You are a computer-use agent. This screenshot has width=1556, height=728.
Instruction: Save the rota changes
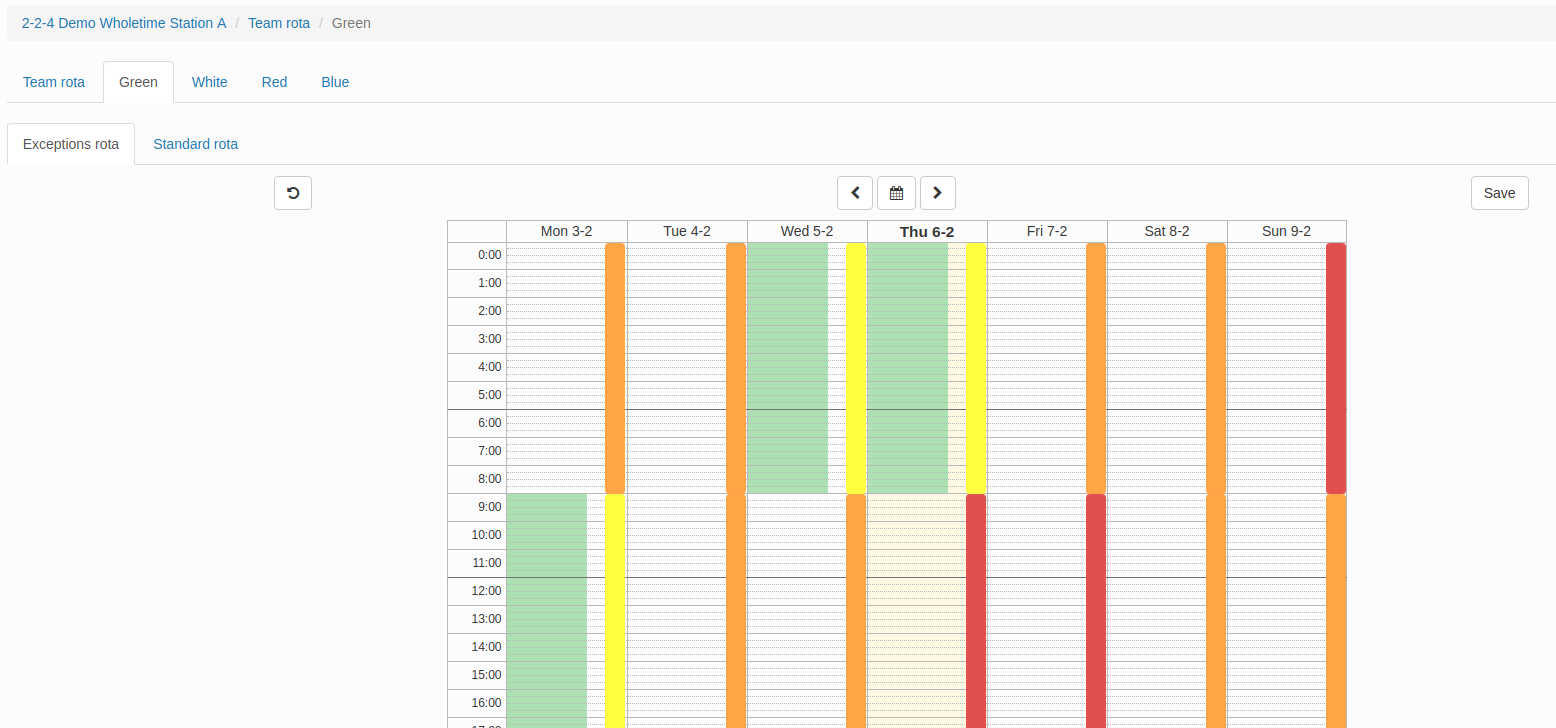(1499, 193)
